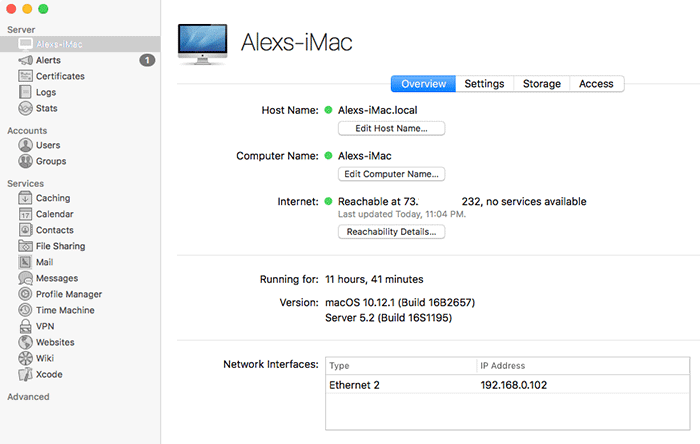Click the green zoom window button

43,9
